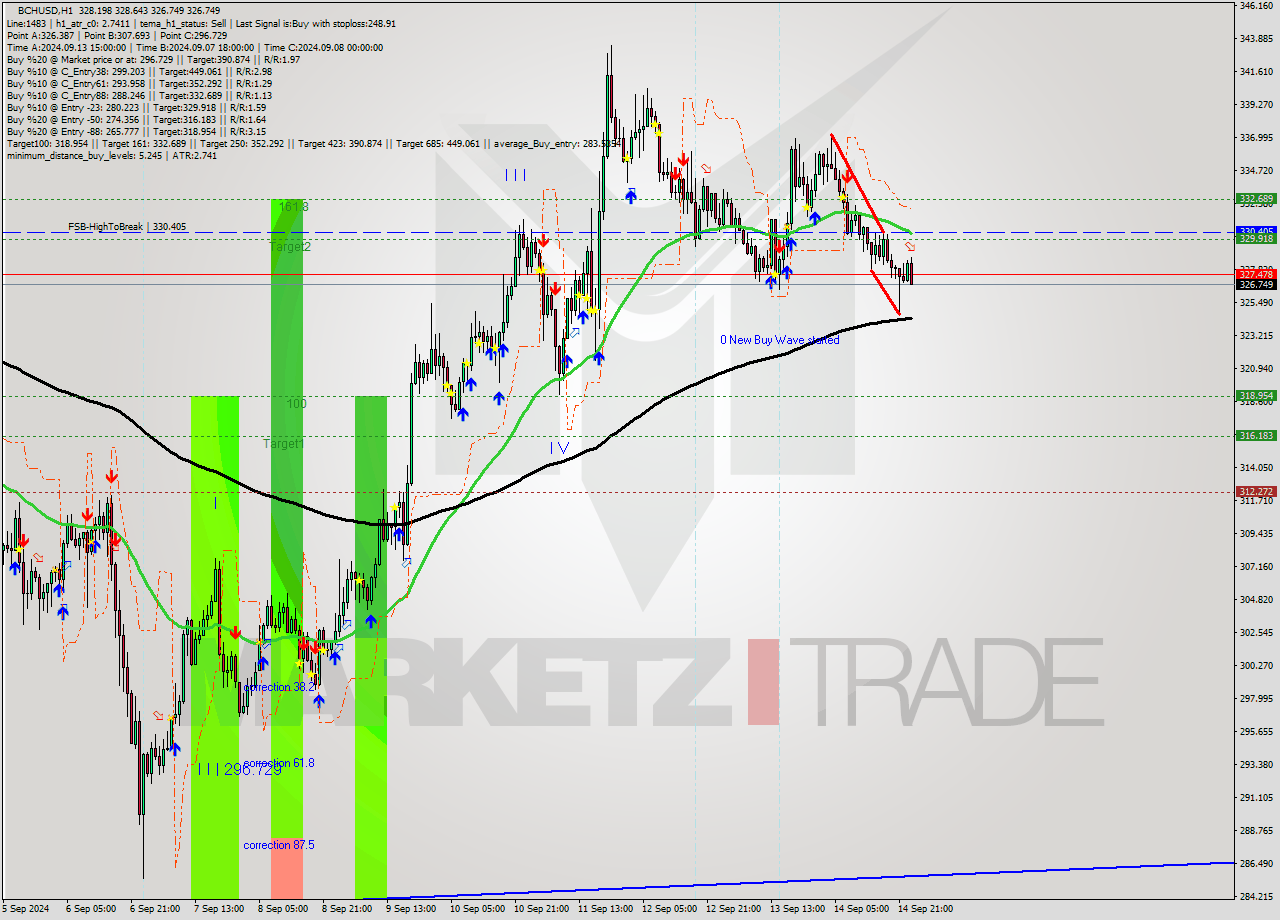Click the 346.260 price axis value
Screen dimensions: 1280x920
pos(1256,6)
